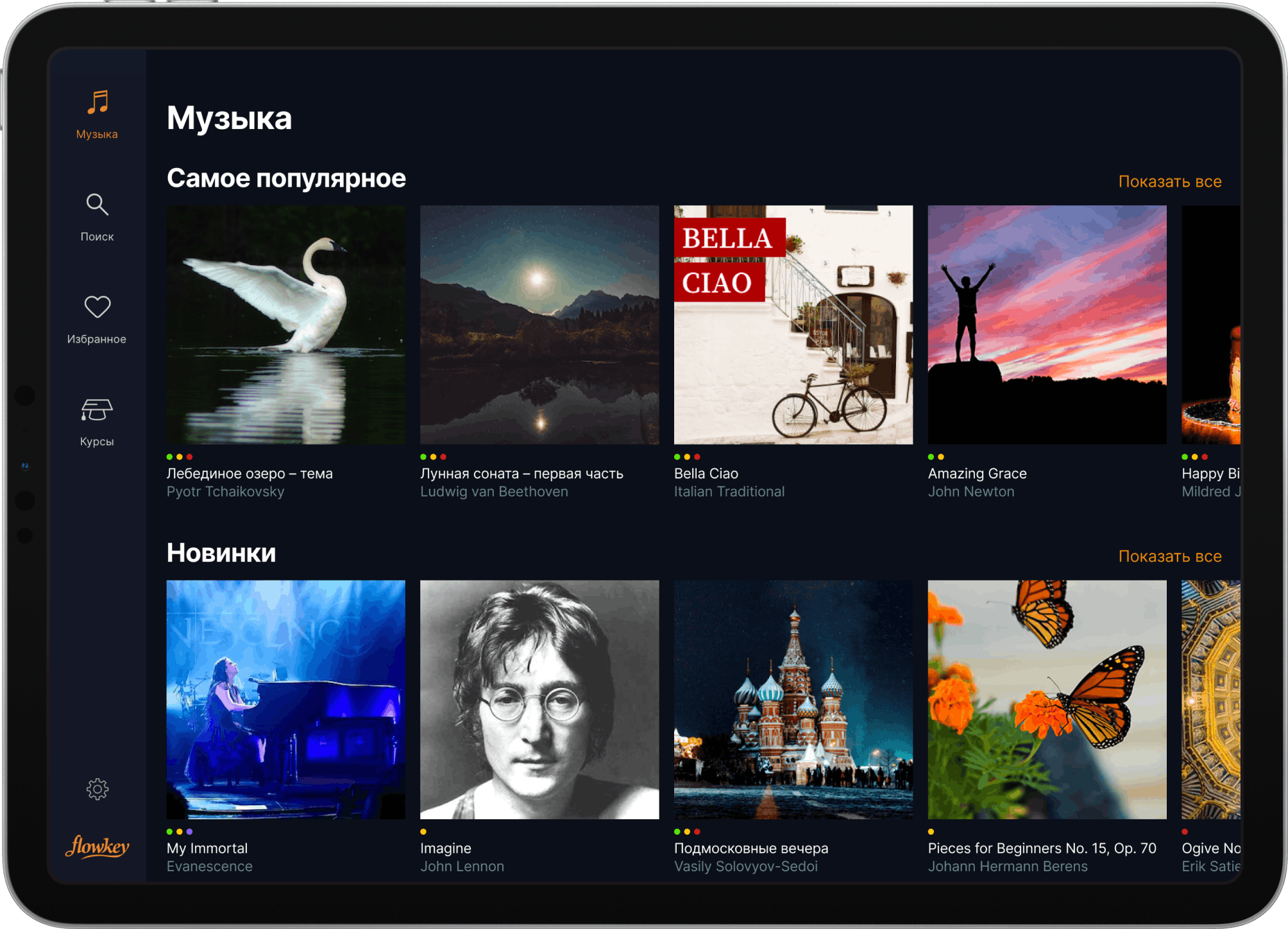This screenshot has height=929, width=1288.
Task: Select the Музыка sidebar label
Action: [97, 134]
